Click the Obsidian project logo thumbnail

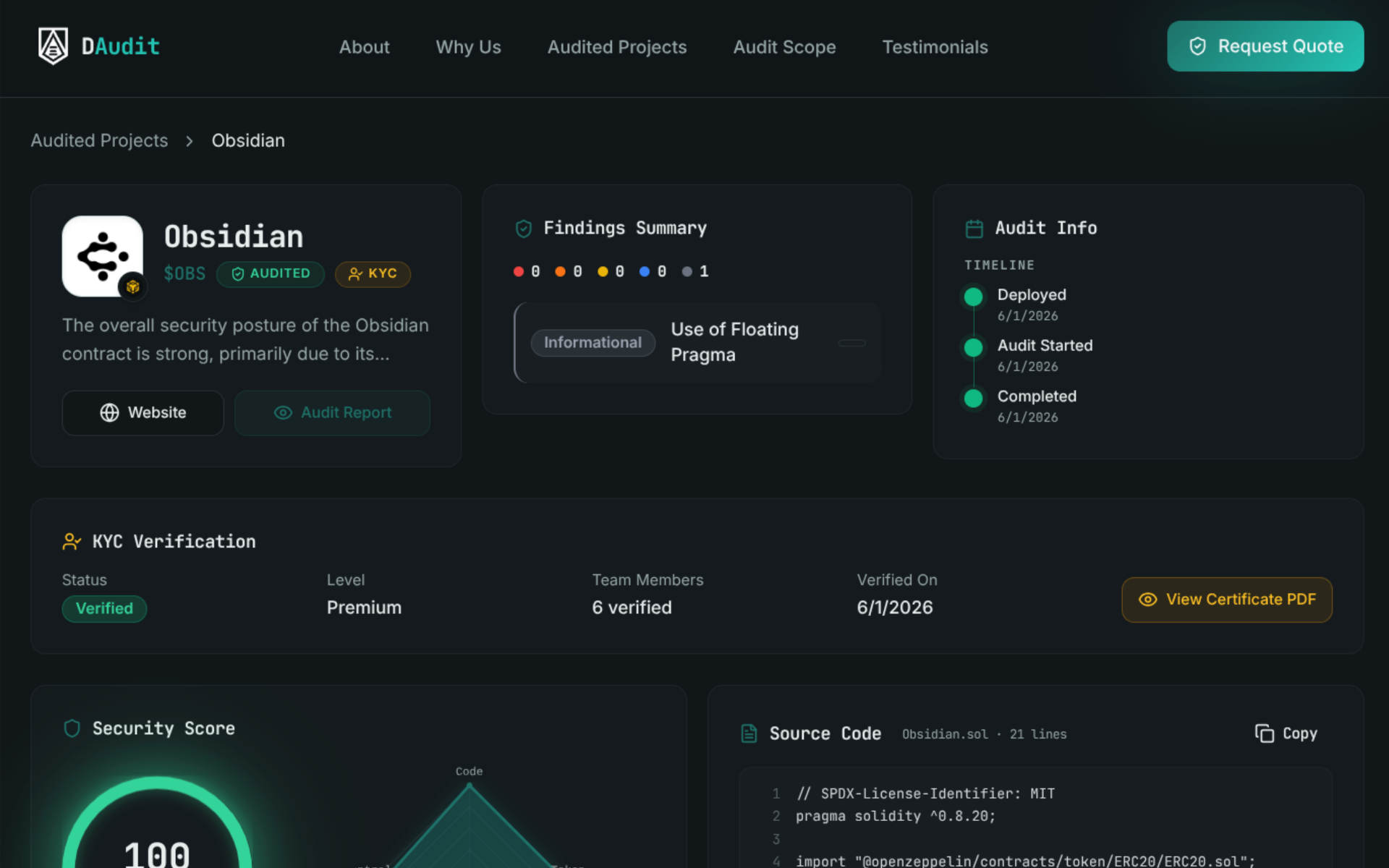pyautogui.click(x=102, y=256)
